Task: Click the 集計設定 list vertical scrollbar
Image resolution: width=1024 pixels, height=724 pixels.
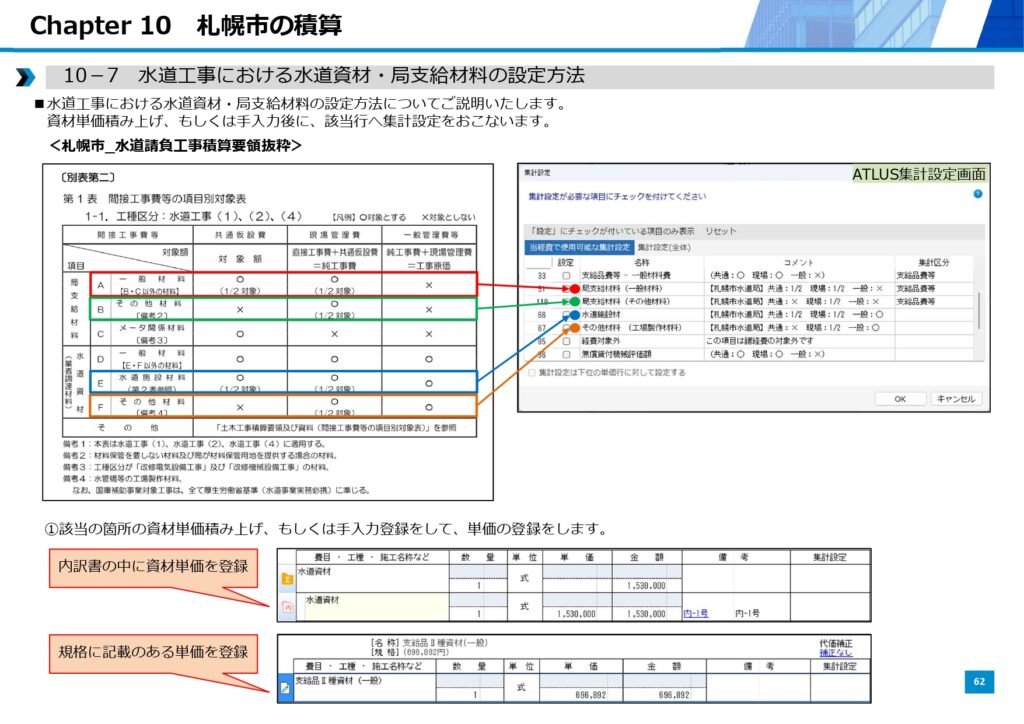Action: (979, 310)
